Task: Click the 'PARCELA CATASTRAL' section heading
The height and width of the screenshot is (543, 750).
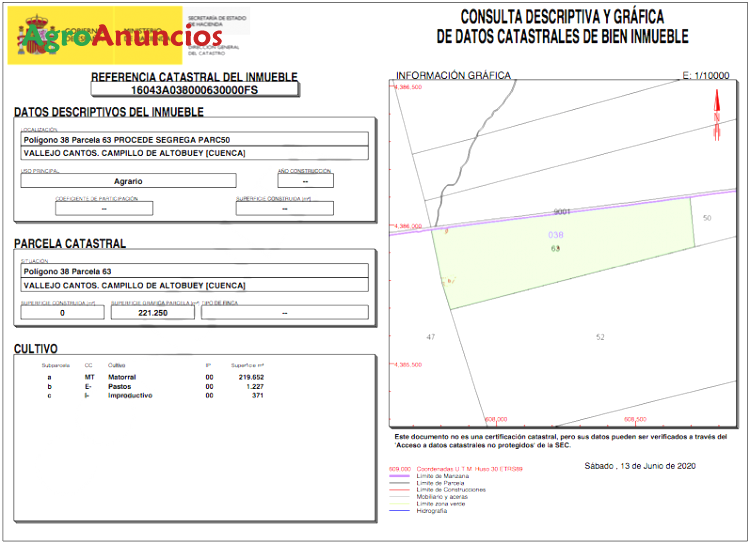Action: (x=70, y=244)
